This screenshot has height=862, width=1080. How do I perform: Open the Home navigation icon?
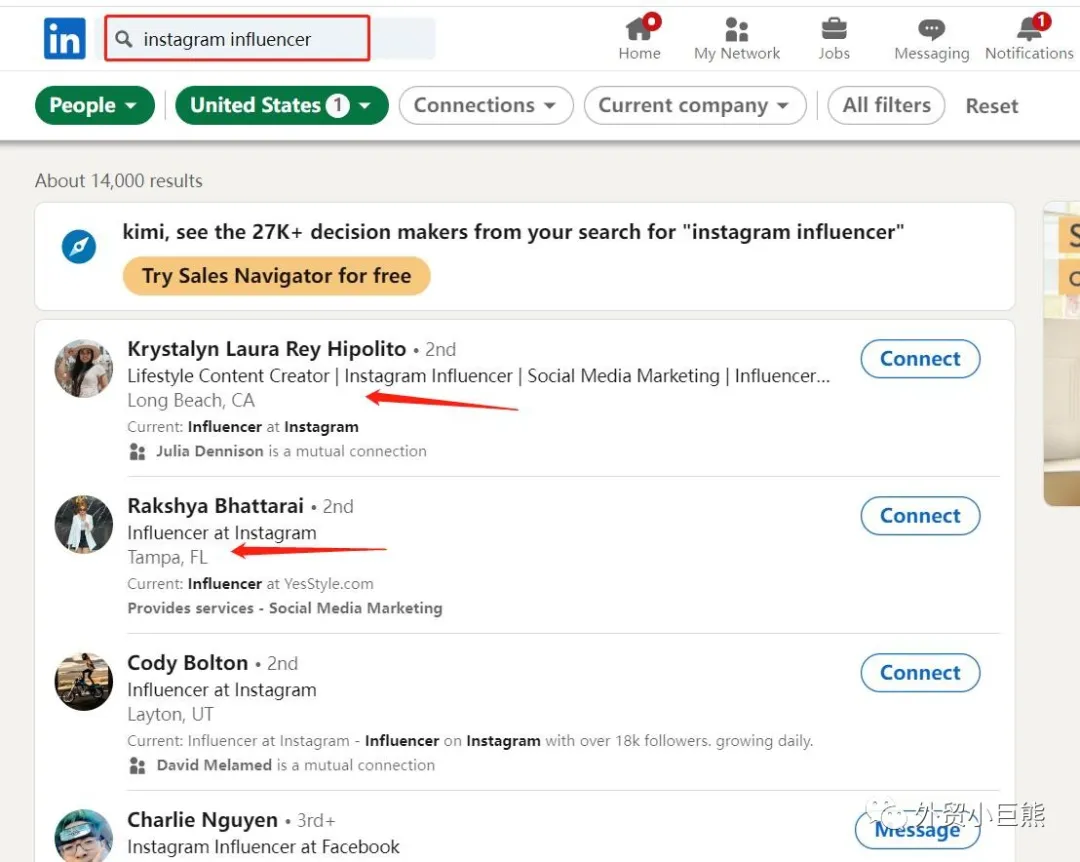coord(639,29)
